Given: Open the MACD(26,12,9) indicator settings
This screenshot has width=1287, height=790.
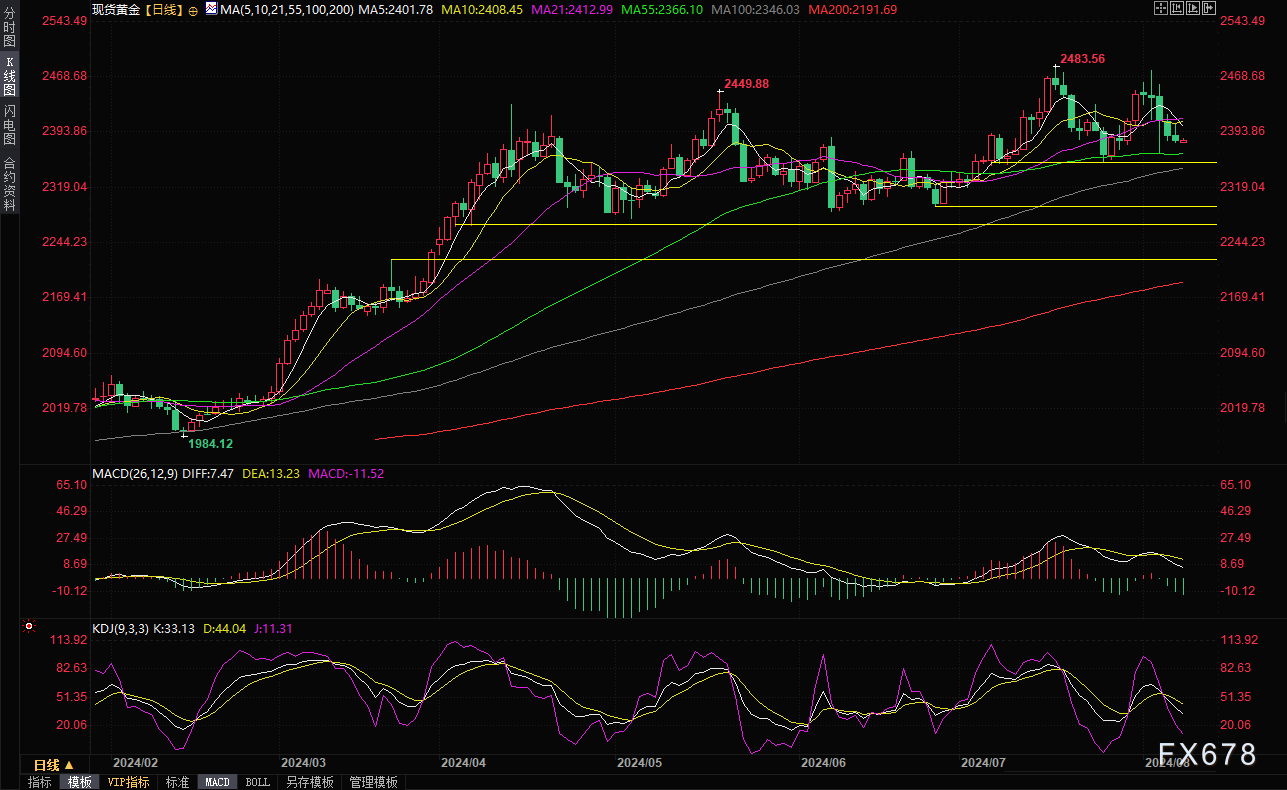Looking at the screenshot, I should [x=132, y=472].
